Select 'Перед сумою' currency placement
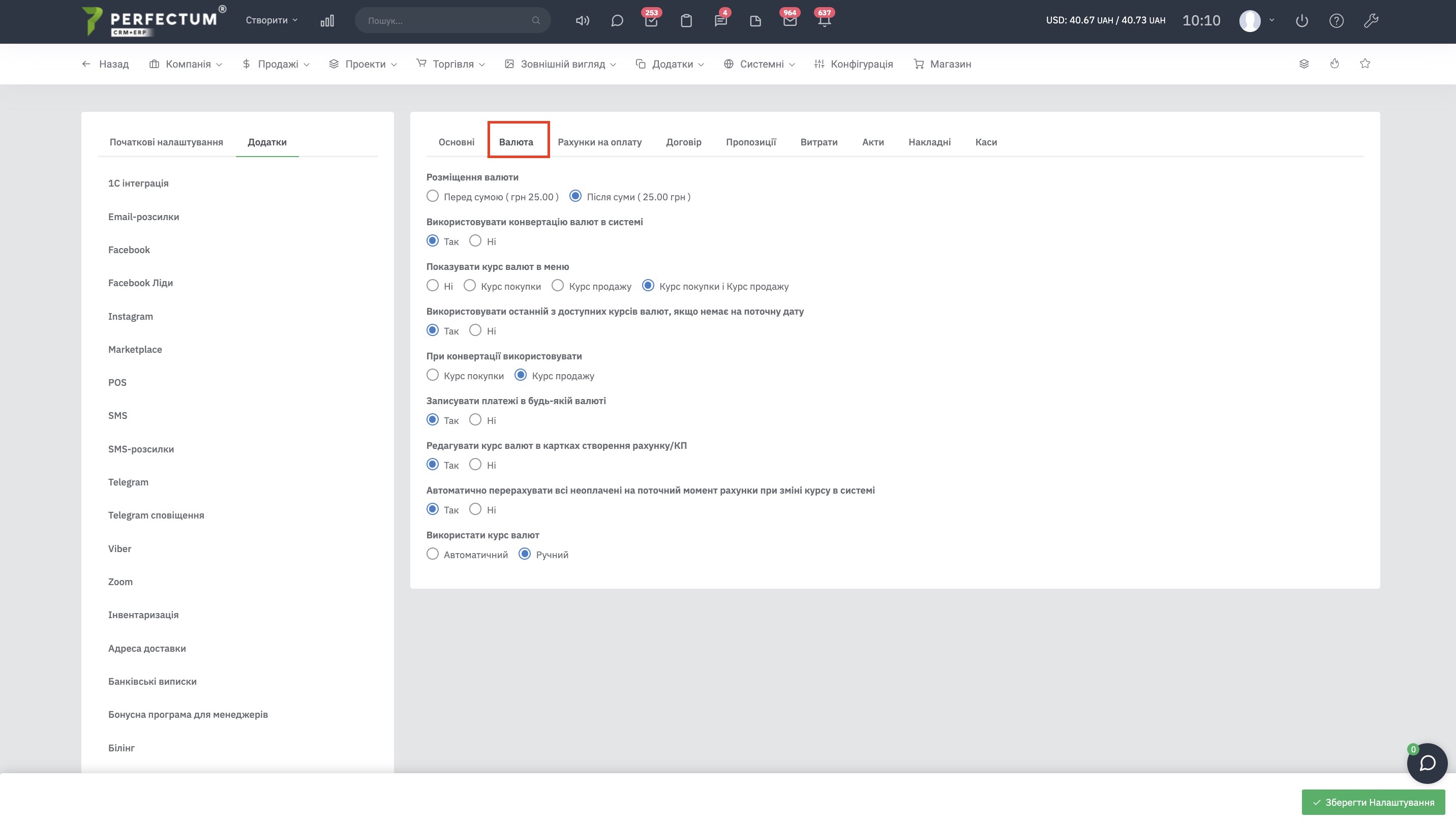1456x821 pixels. click(433, 196)
